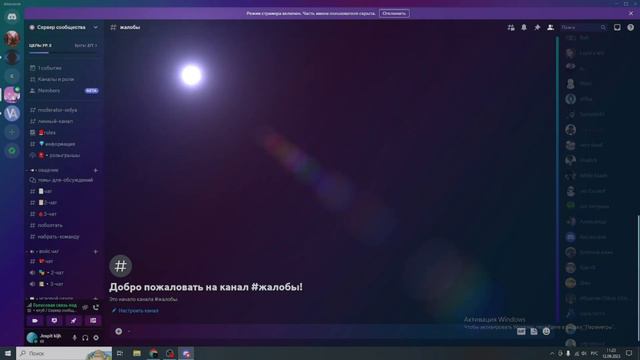Click the search magnifier icon
640x360 pixels.
[x=603, y=27]
